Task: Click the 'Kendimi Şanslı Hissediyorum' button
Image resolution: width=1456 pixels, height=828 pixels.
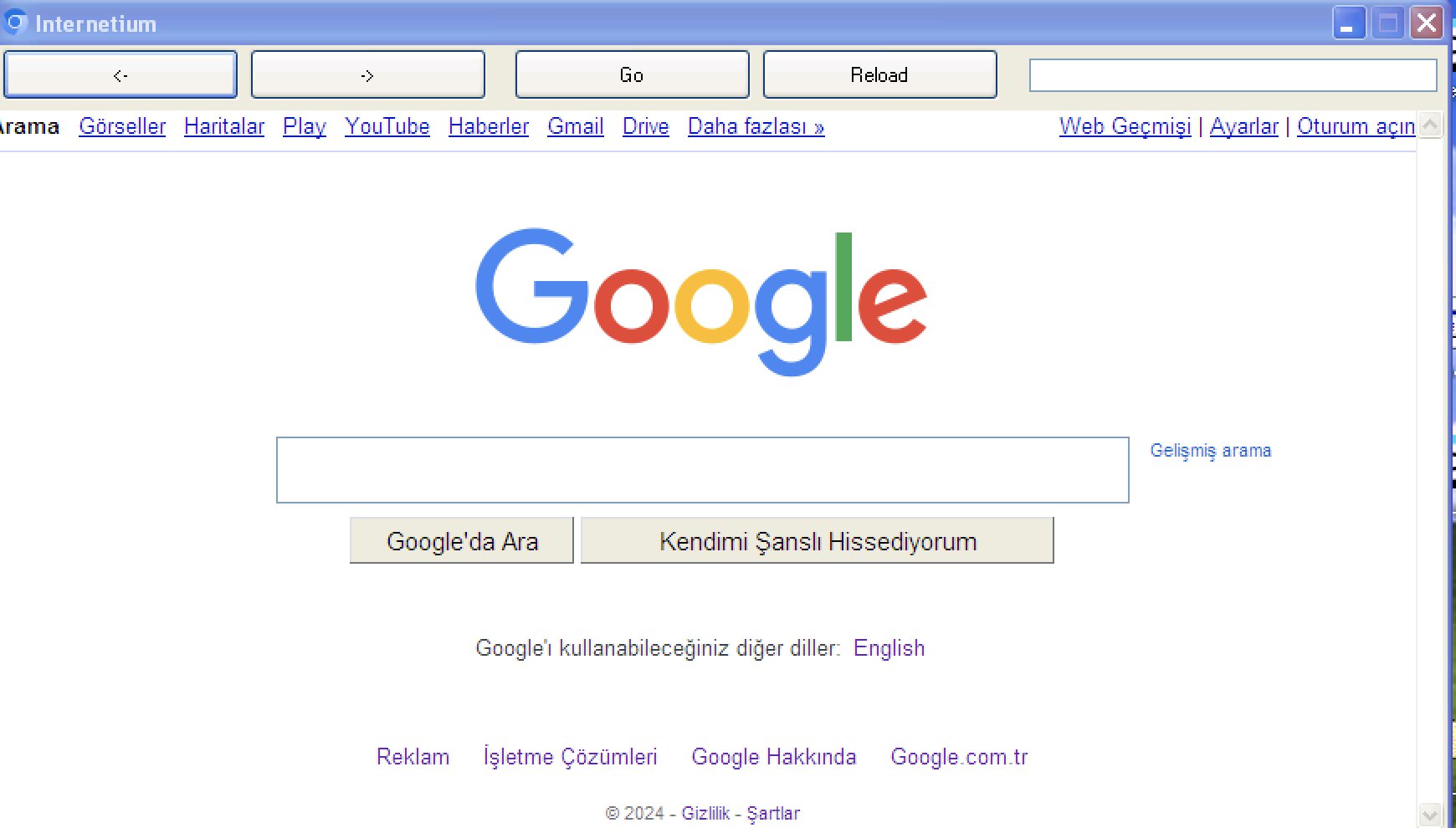Action: point(818,540)
